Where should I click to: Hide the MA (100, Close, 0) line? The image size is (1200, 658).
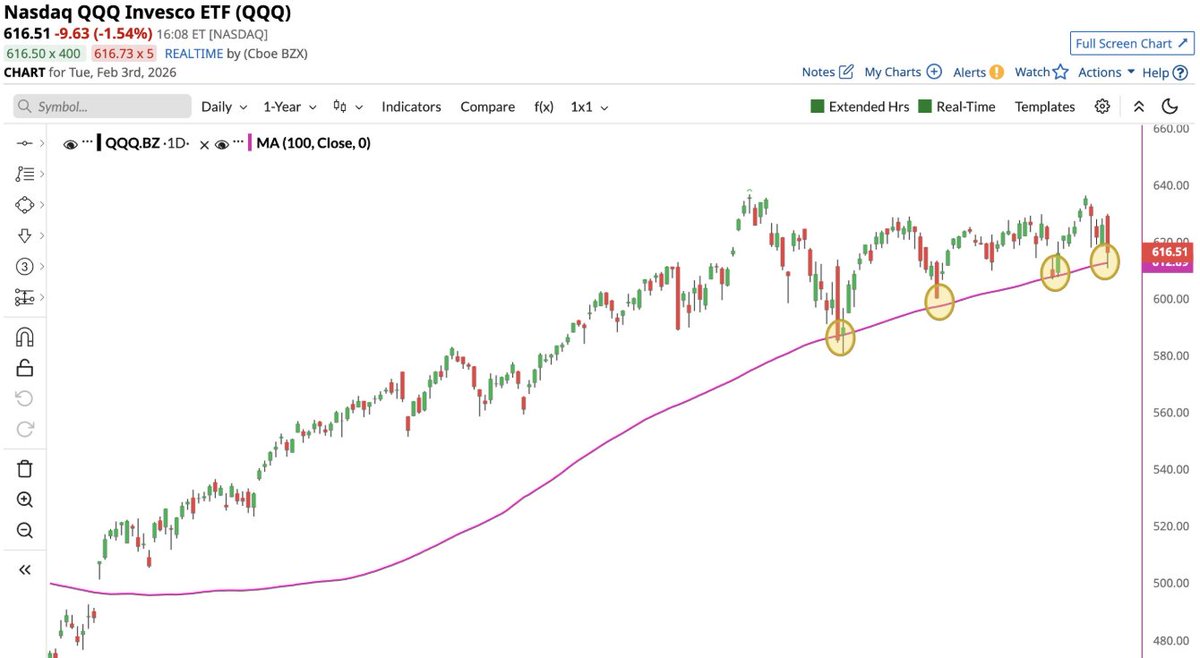click(x=224, y=144)
